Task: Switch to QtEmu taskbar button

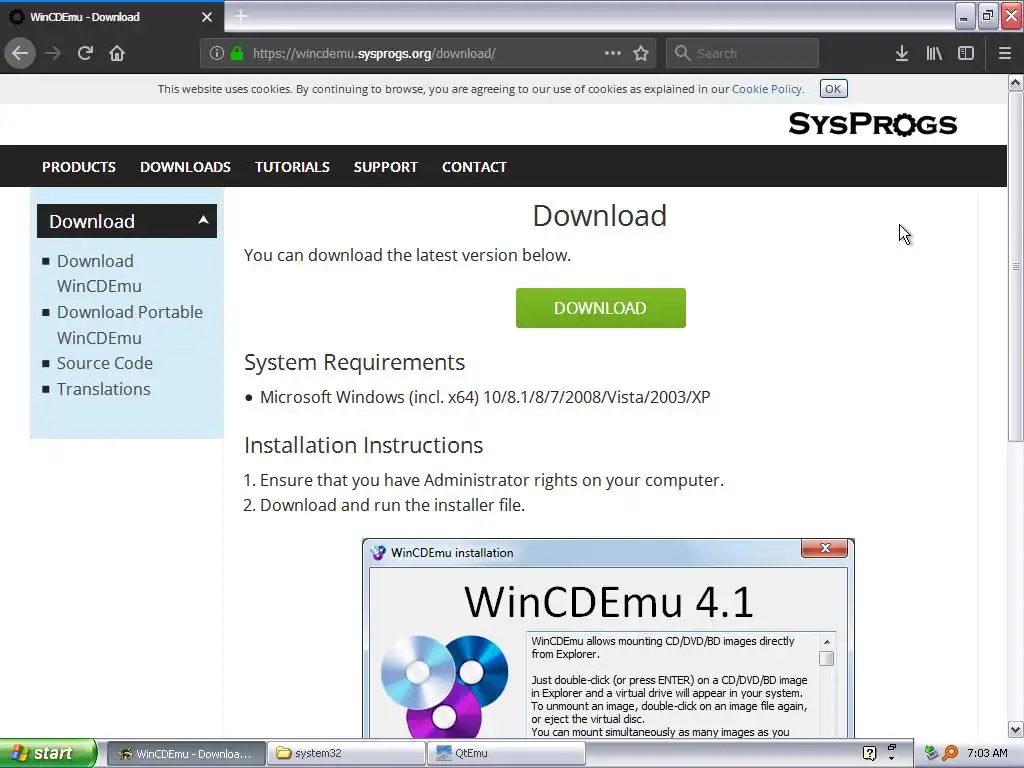Action: pos(506,754)
